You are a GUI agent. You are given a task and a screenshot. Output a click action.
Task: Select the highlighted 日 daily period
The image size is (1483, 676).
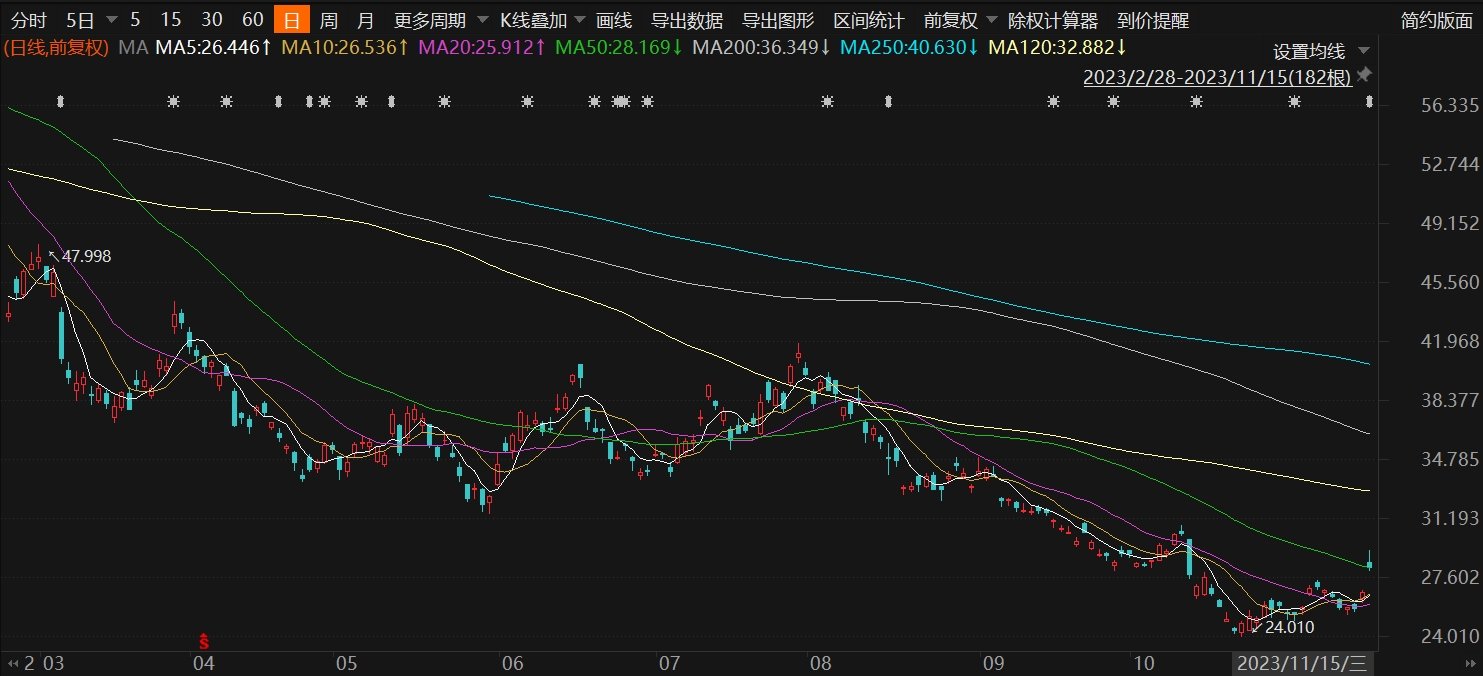tap(292, 20)
